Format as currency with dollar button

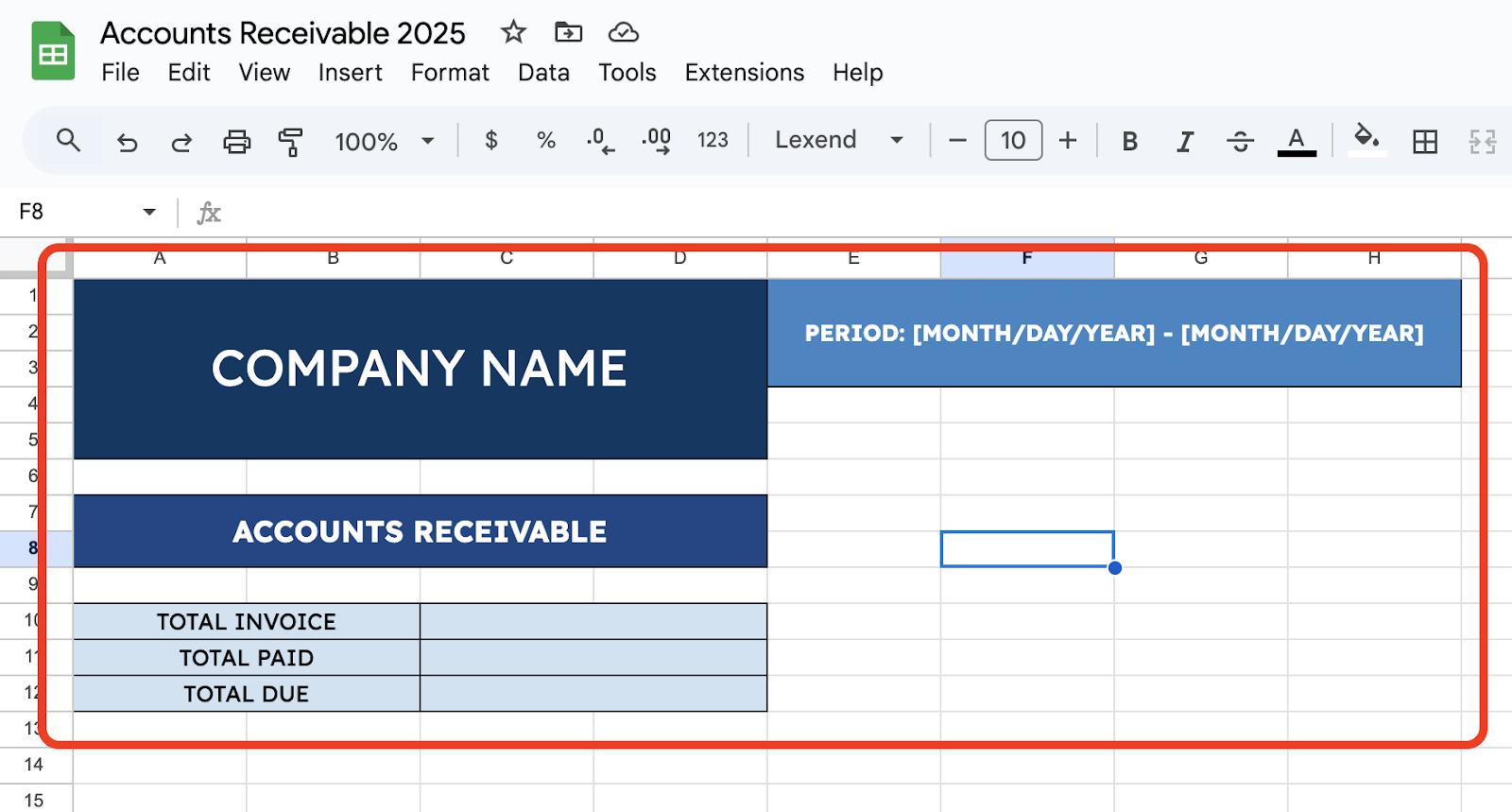point(491,141)
